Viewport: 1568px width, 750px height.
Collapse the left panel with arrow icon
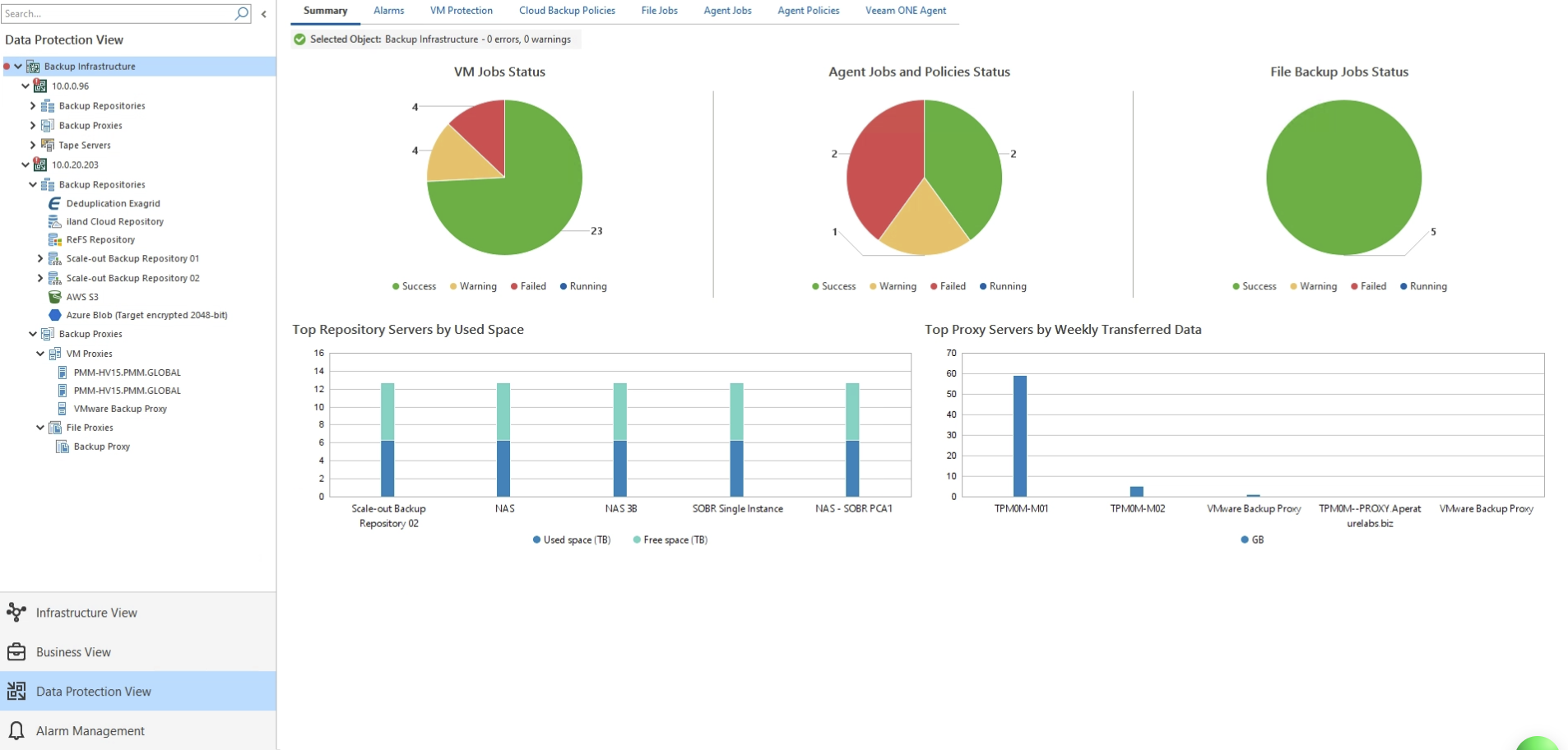[x=264, y=14]
